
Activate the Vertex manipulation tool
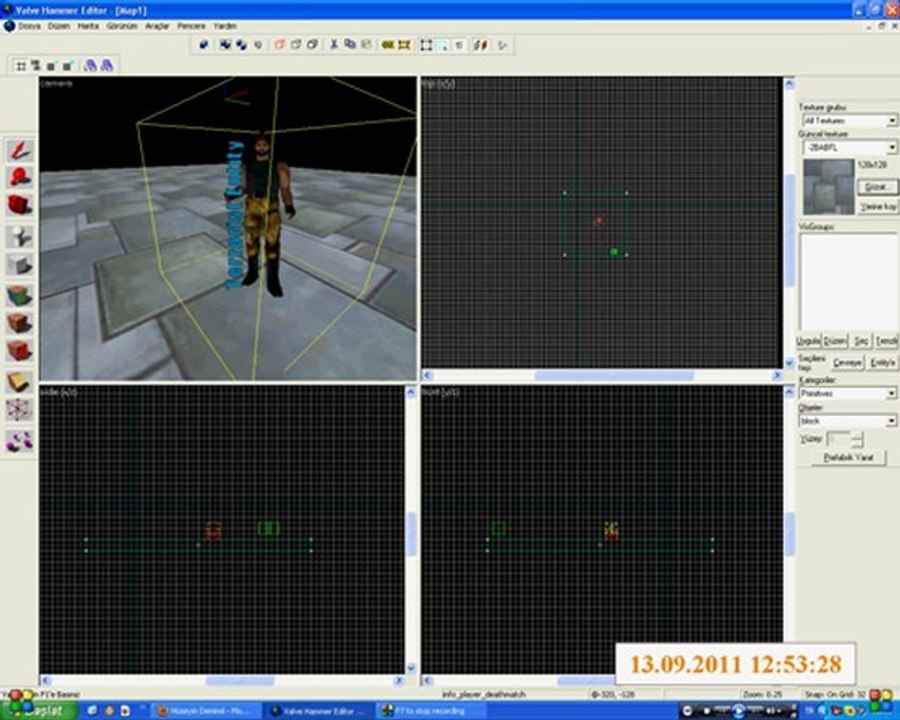point(20,410)
